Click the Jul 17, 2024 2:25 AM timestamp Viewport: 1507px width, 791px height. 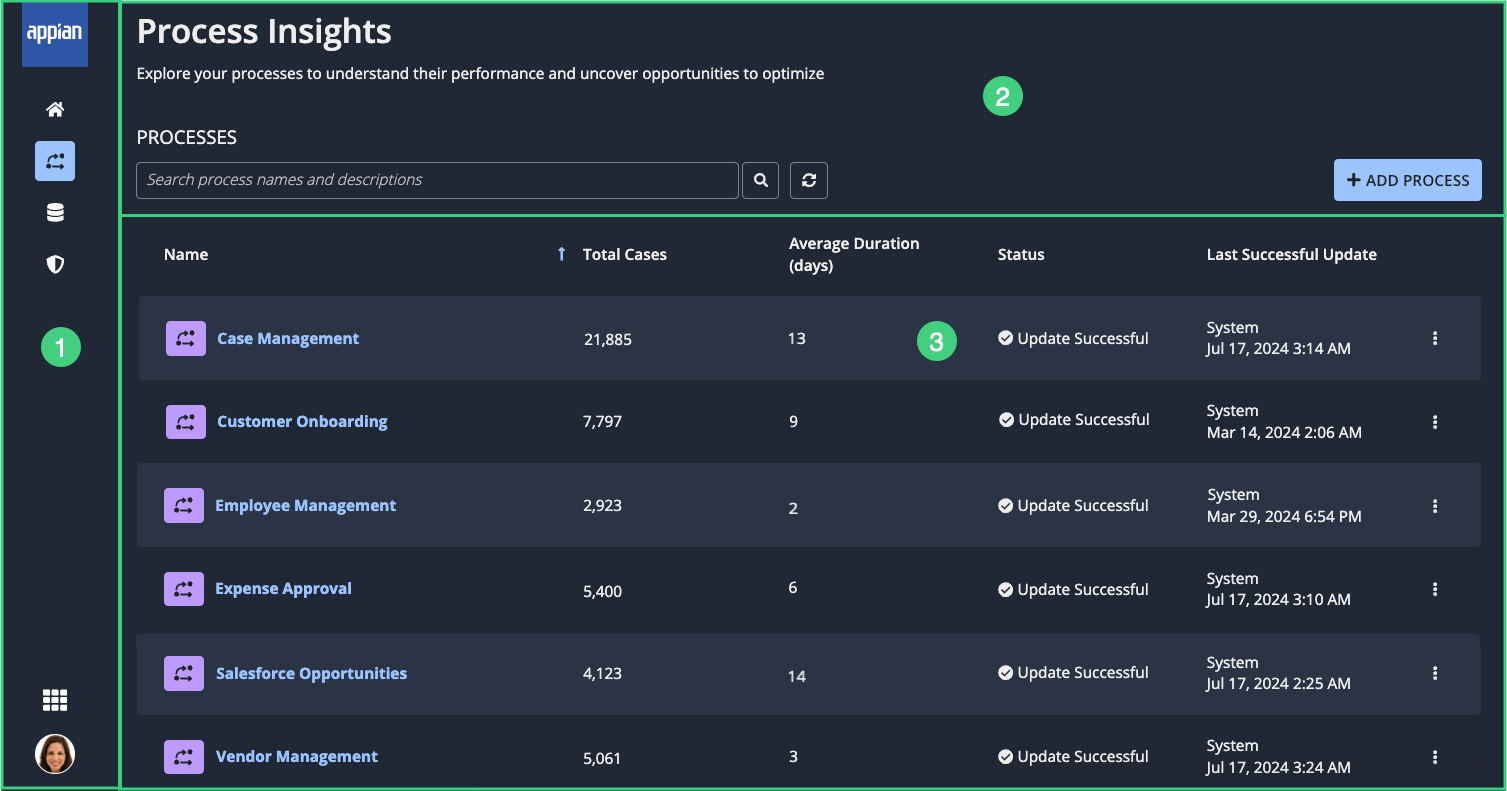click(1279, 683)
